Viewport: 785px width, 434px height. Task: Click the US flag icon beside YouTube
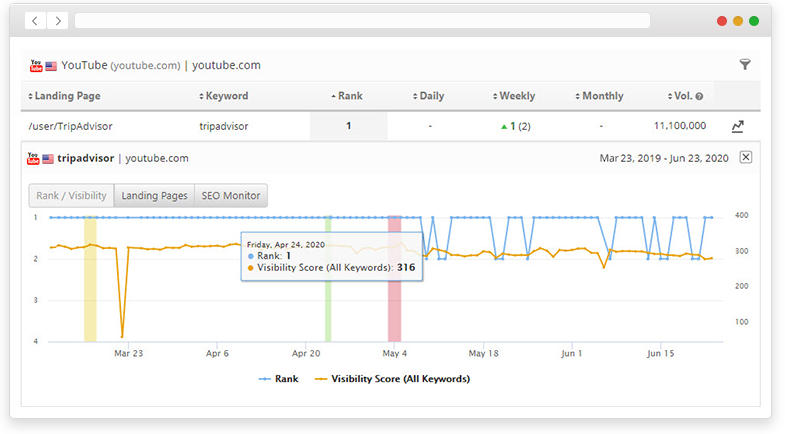51,66
